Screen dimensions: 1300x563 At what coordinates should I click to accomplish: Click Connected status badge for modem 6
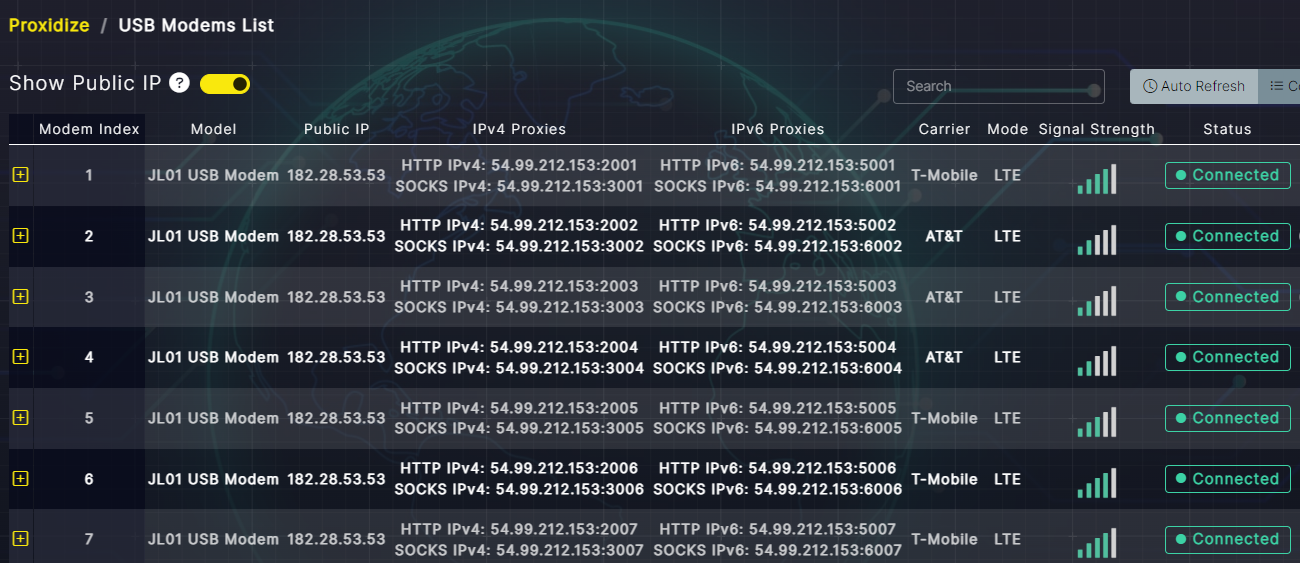(x=1227, y=479)
